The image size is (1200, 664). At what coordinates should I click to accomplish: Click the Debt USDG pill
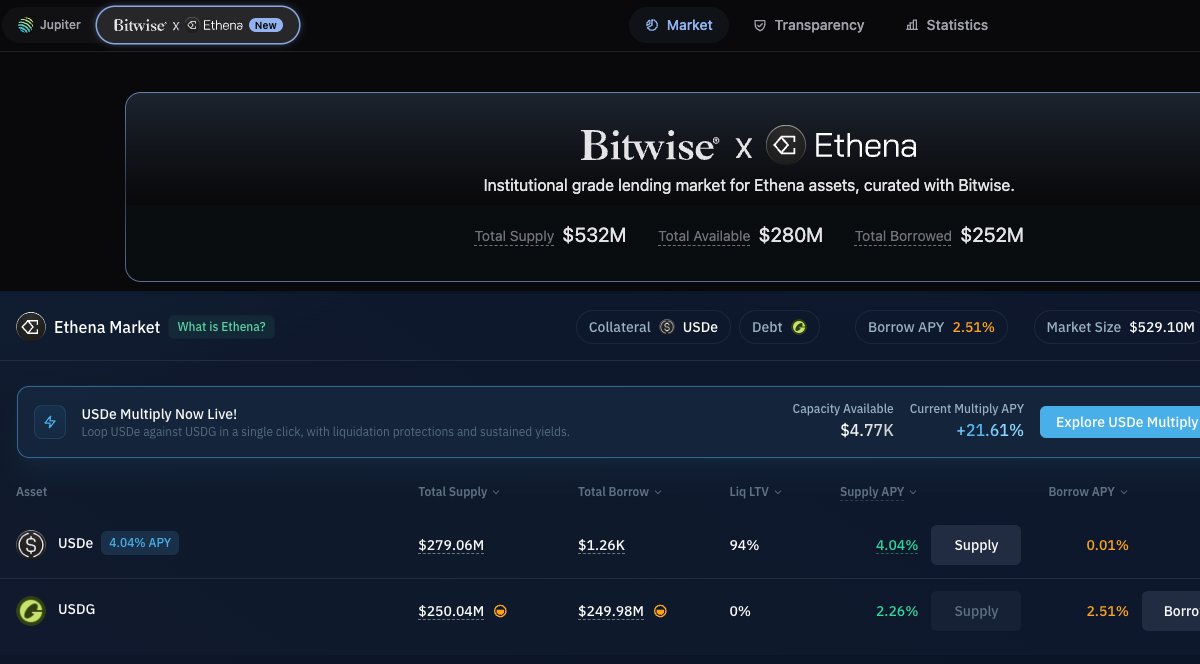[779, 327]
